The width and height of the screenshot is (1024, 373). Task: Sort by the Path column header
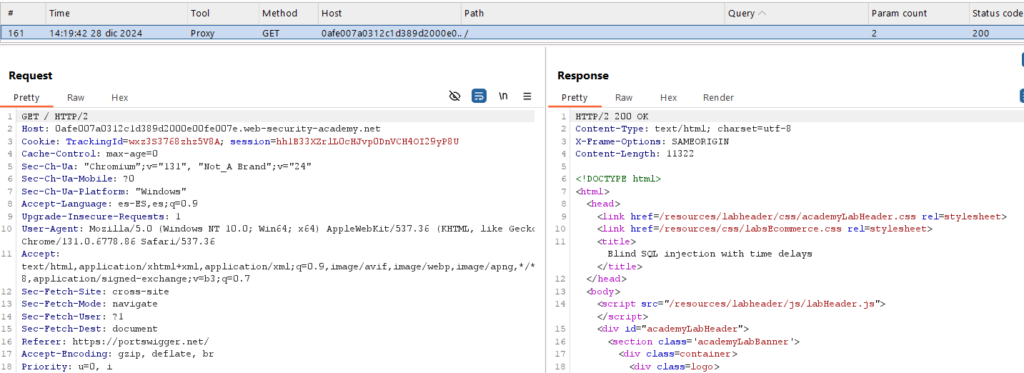click(x=592, y=13)
